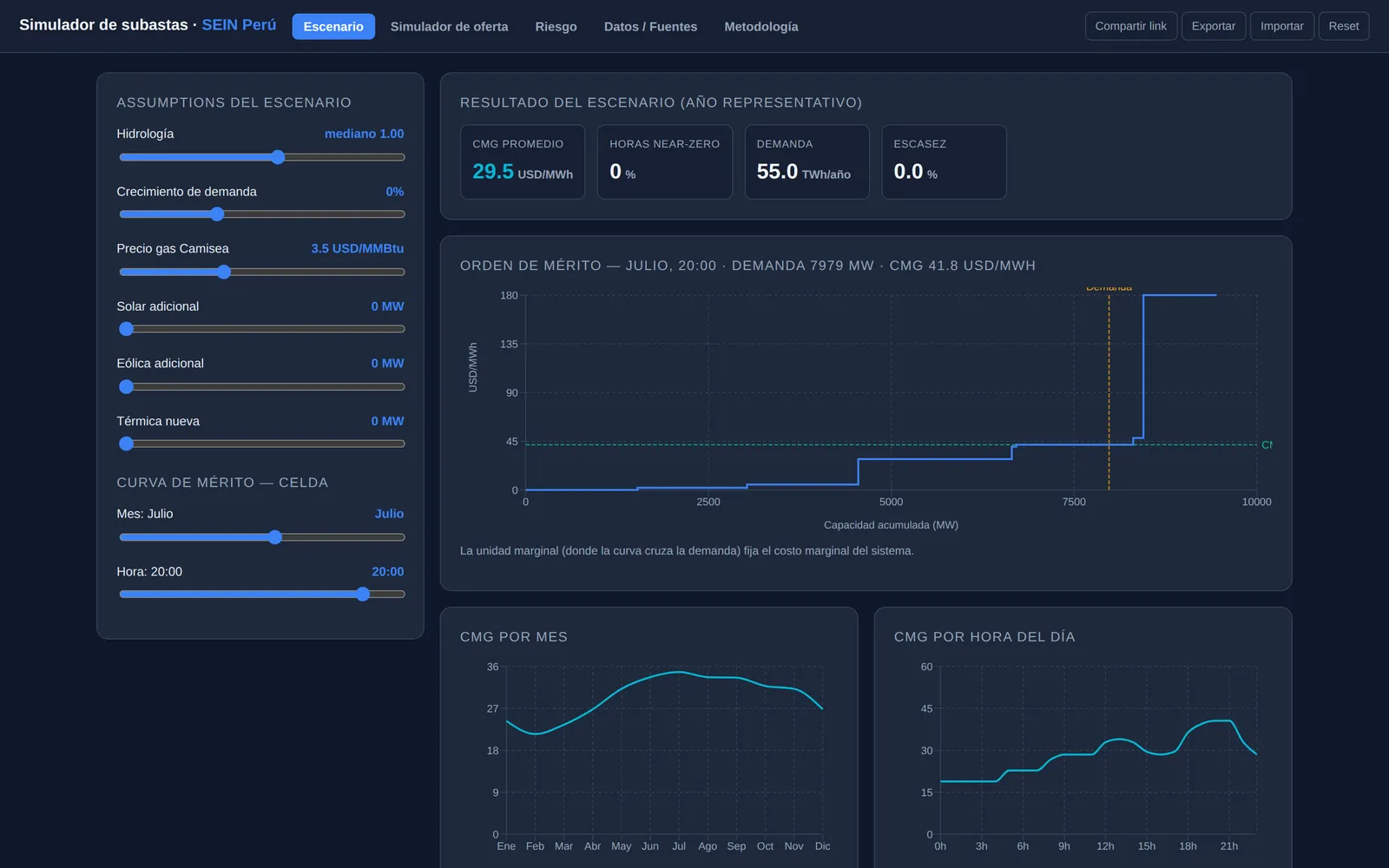1389x868 pixels.
Task: Click the CMG Promedio result card
Action: click(x=523, y=162)
